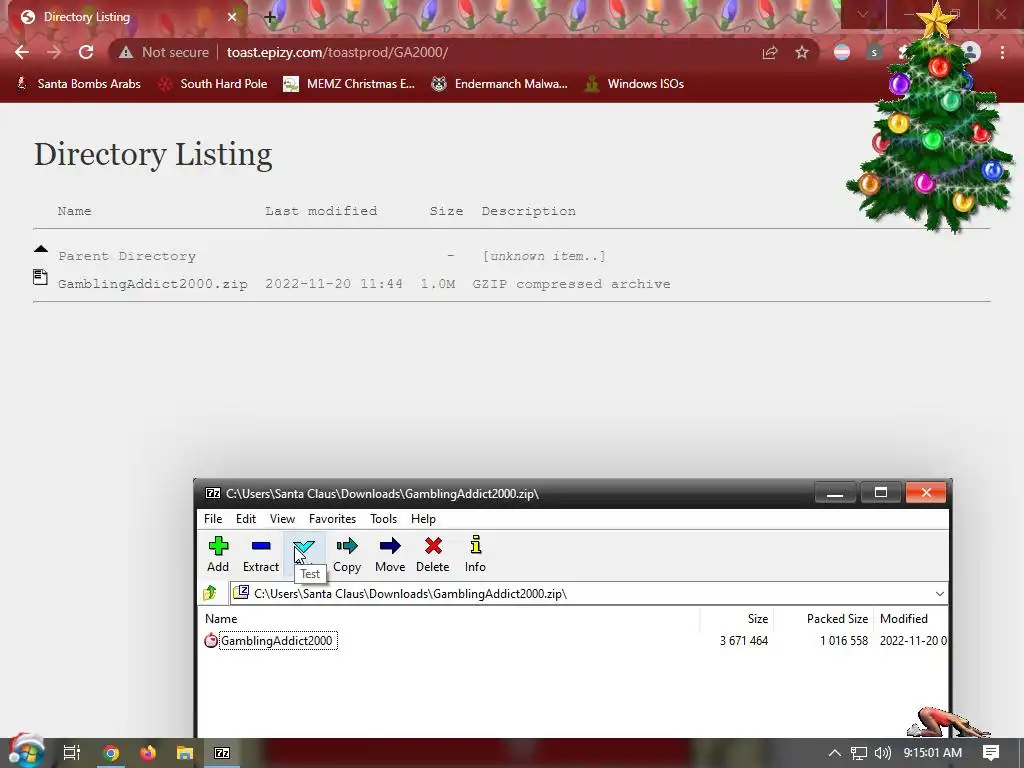Click the 7-Zip window title bar path

click(382, 494)
